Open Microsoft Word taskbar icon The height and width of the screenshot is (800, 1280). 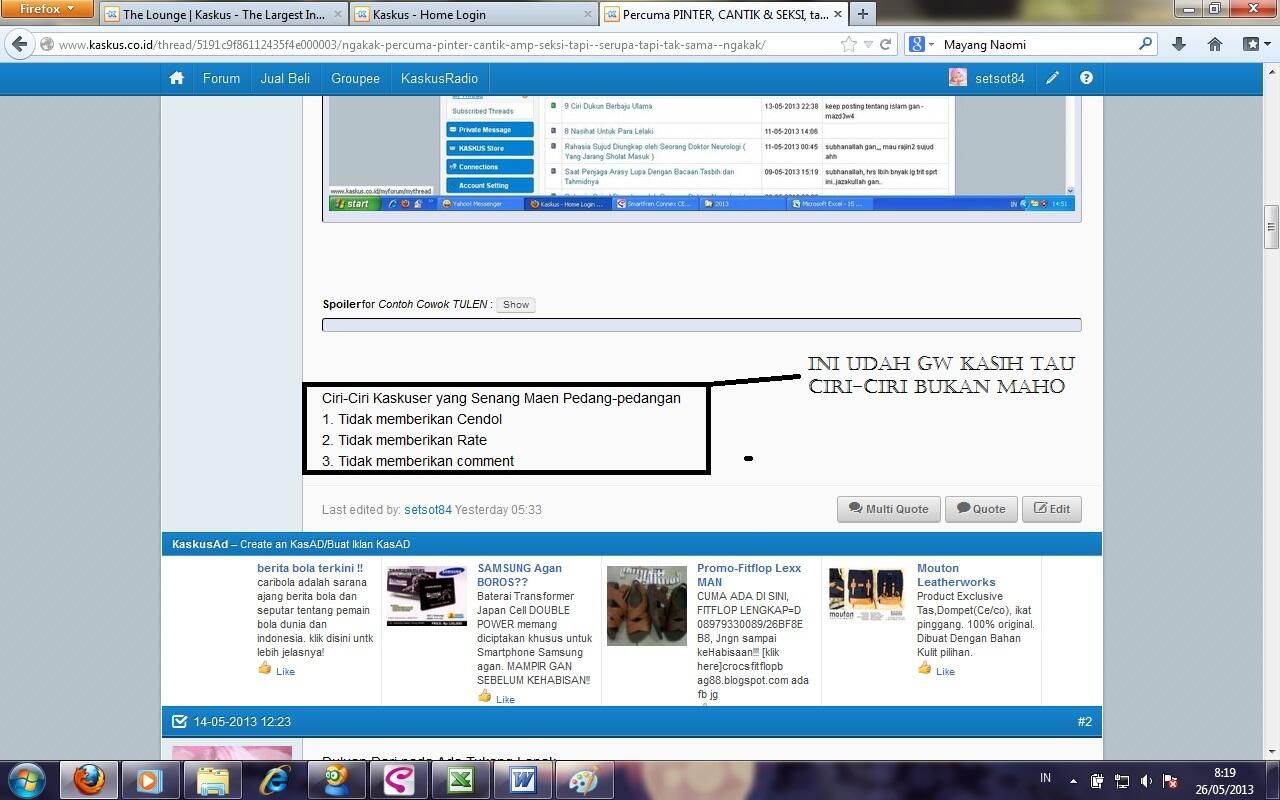point(522,780)
